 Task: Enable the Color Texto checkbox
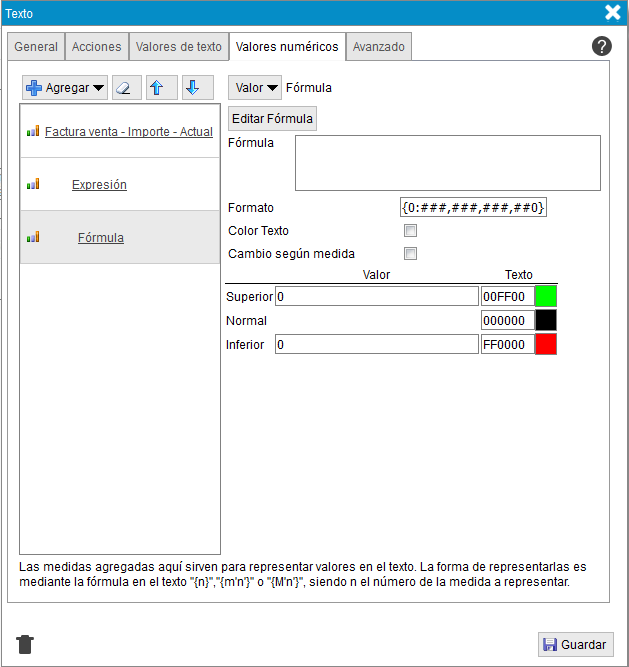pos(410,231)
